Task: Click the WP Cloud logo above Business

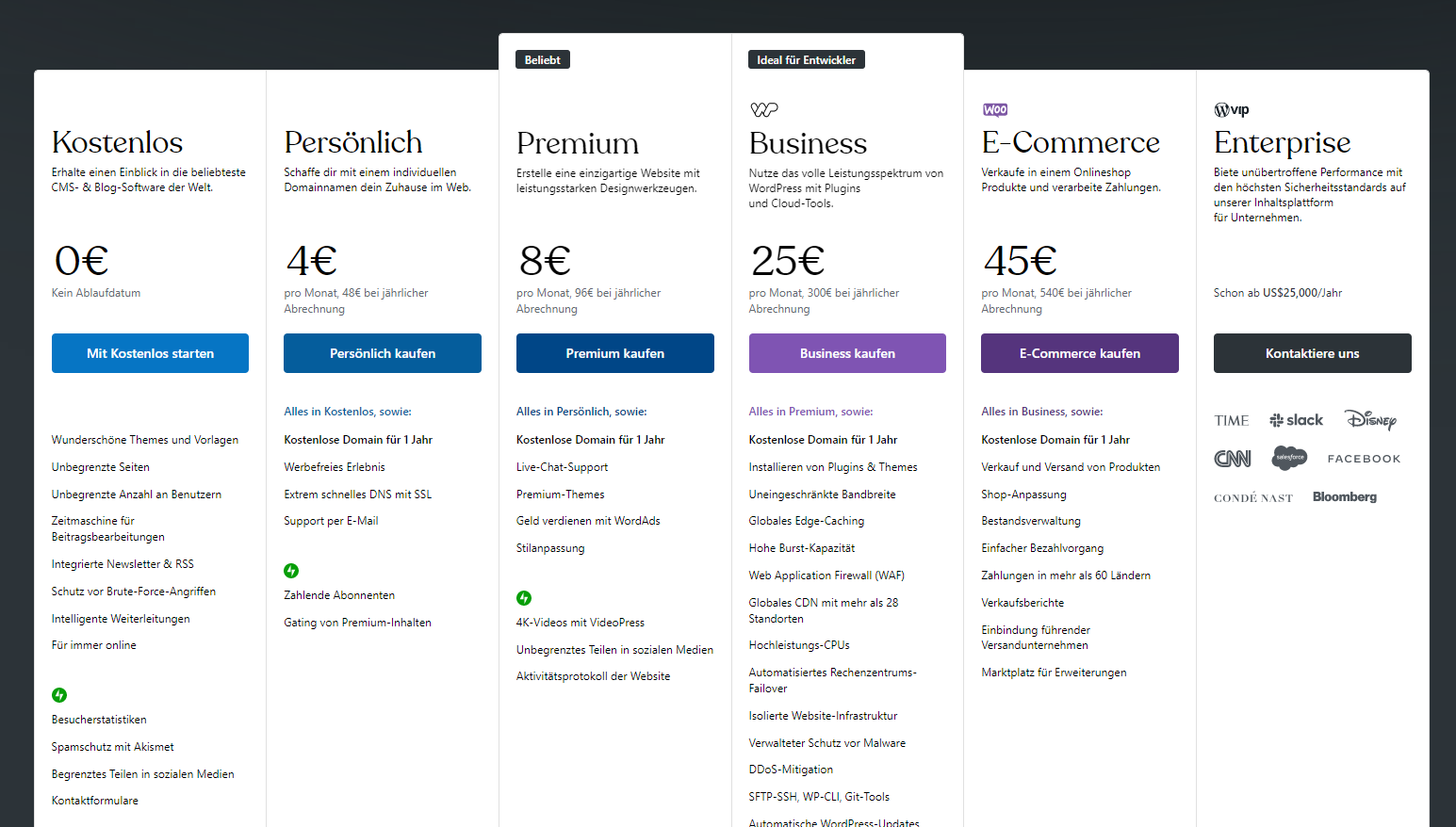Action: coord(763,109)
